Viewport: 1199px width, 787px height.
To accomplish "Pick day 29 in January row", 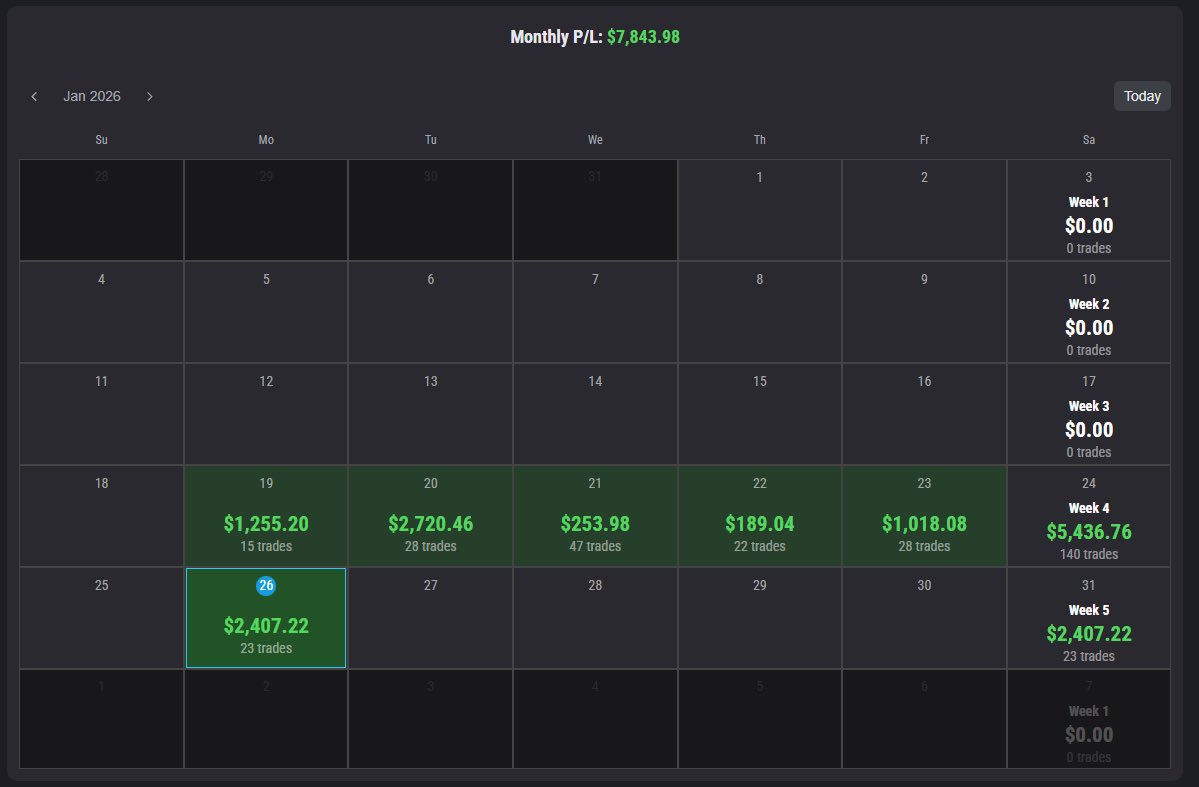I will pyautogui.click(x=759, y=618).
